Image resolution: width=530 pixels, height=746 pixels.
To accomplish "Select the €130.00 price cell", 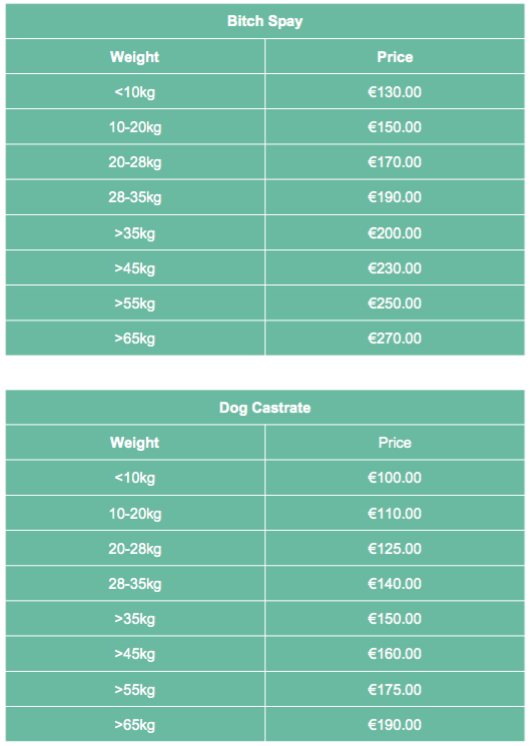I will [x=394, y=92].
